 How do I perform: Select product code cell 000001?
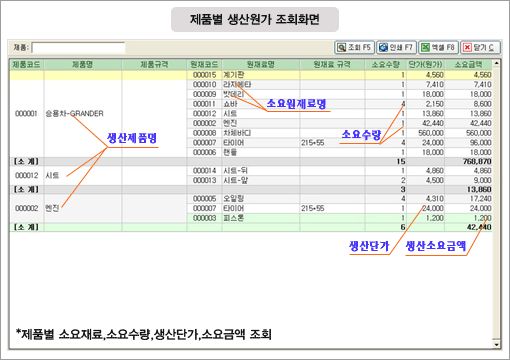pos(26,114)
